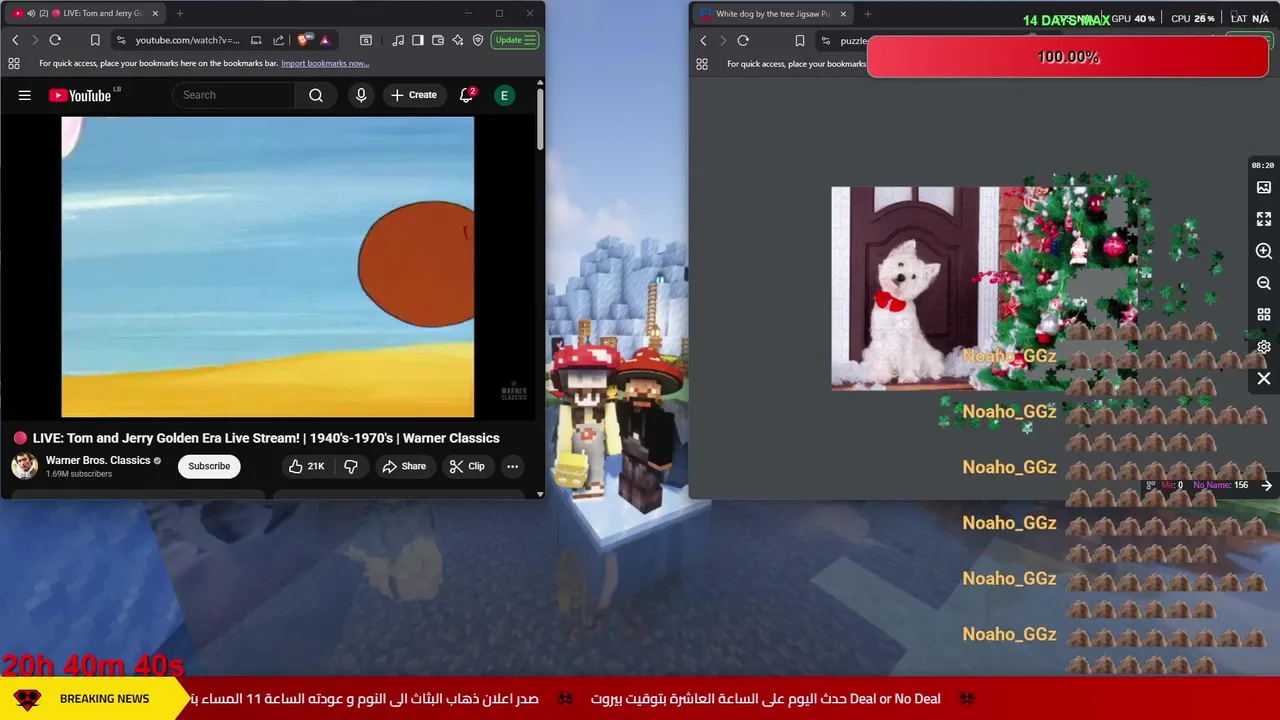1280x720 pixels.
Task: Click the BREAKING NEWS ticker label
Action: [104, 699]
